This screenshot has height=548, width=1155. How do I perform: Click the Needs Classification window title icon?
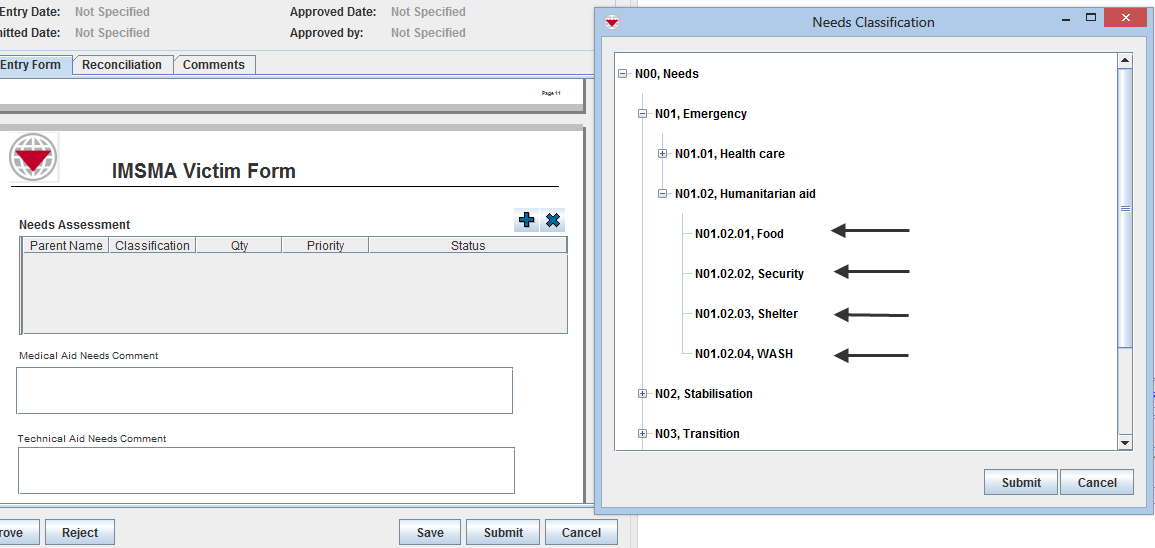(612, 22)
